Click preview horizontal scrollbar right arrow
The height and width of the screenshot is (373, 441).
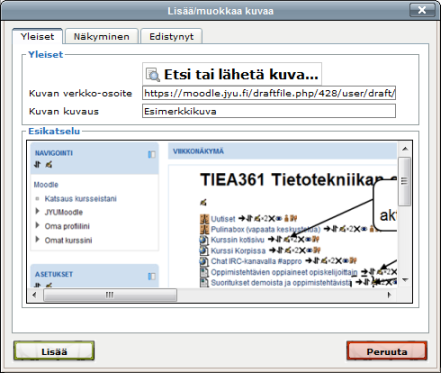coord(389,295)
